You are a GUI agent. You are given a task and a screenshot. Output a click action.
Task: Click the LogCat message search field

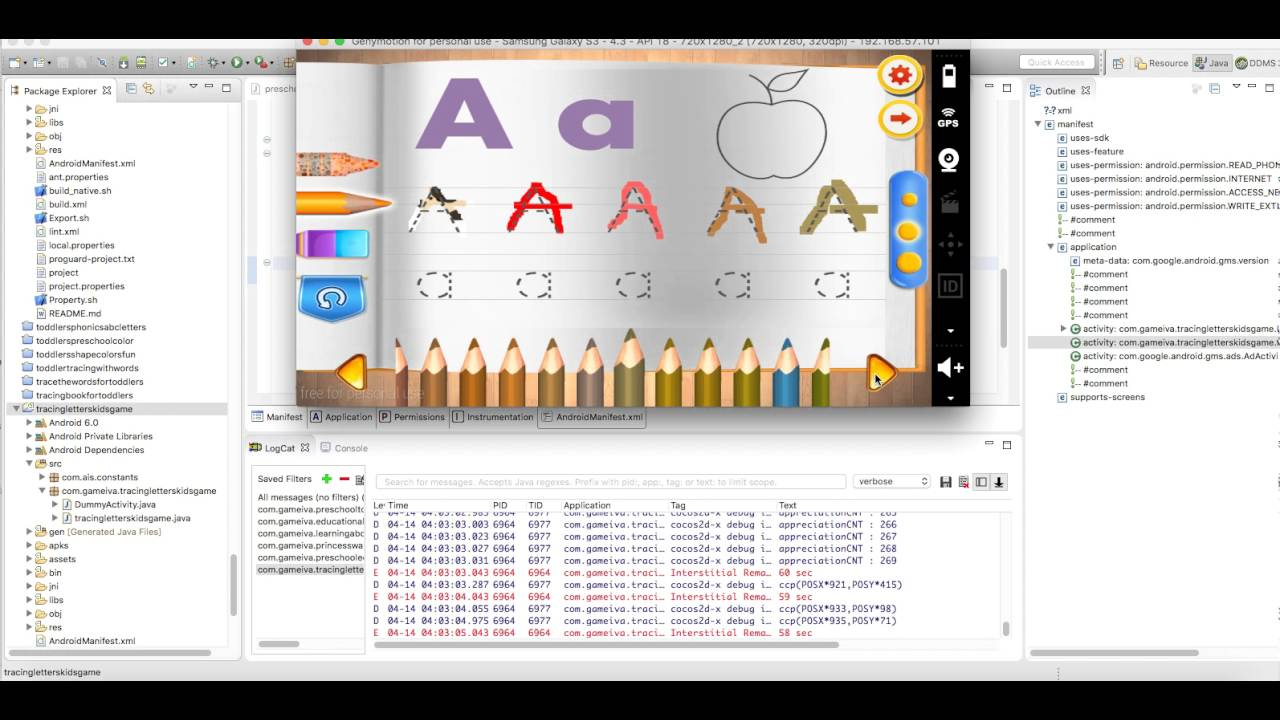pos(610,482)
